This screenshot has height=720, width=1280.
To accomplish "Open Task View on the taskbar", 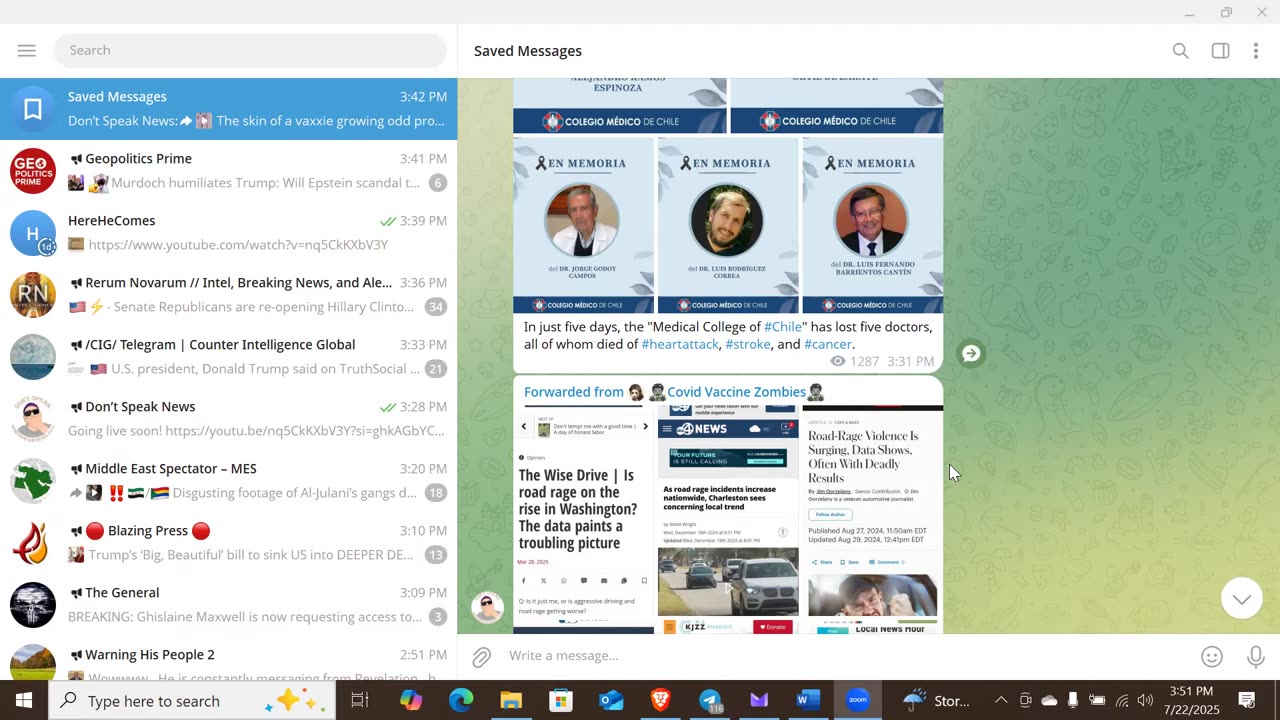I will (360, 700).
